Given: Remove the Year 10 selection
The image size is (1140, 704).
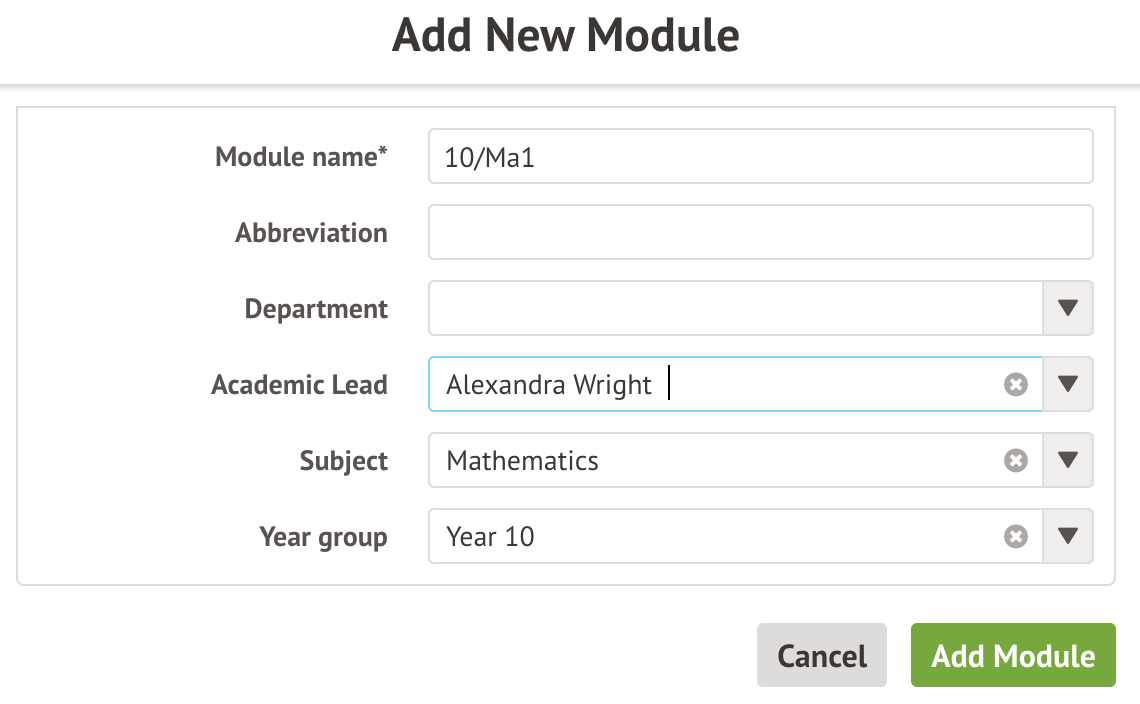Looking at the screenshot, I should coord(1015,537).
